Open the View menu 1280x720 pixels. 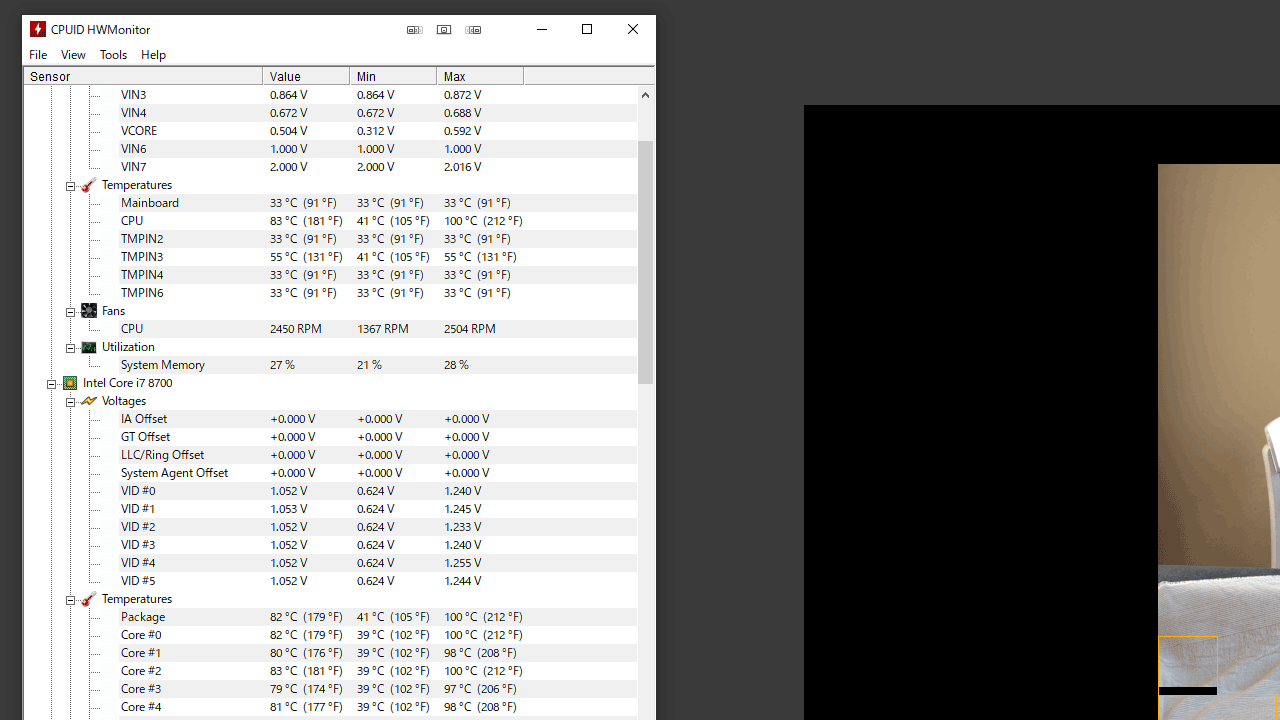(73, 55)
